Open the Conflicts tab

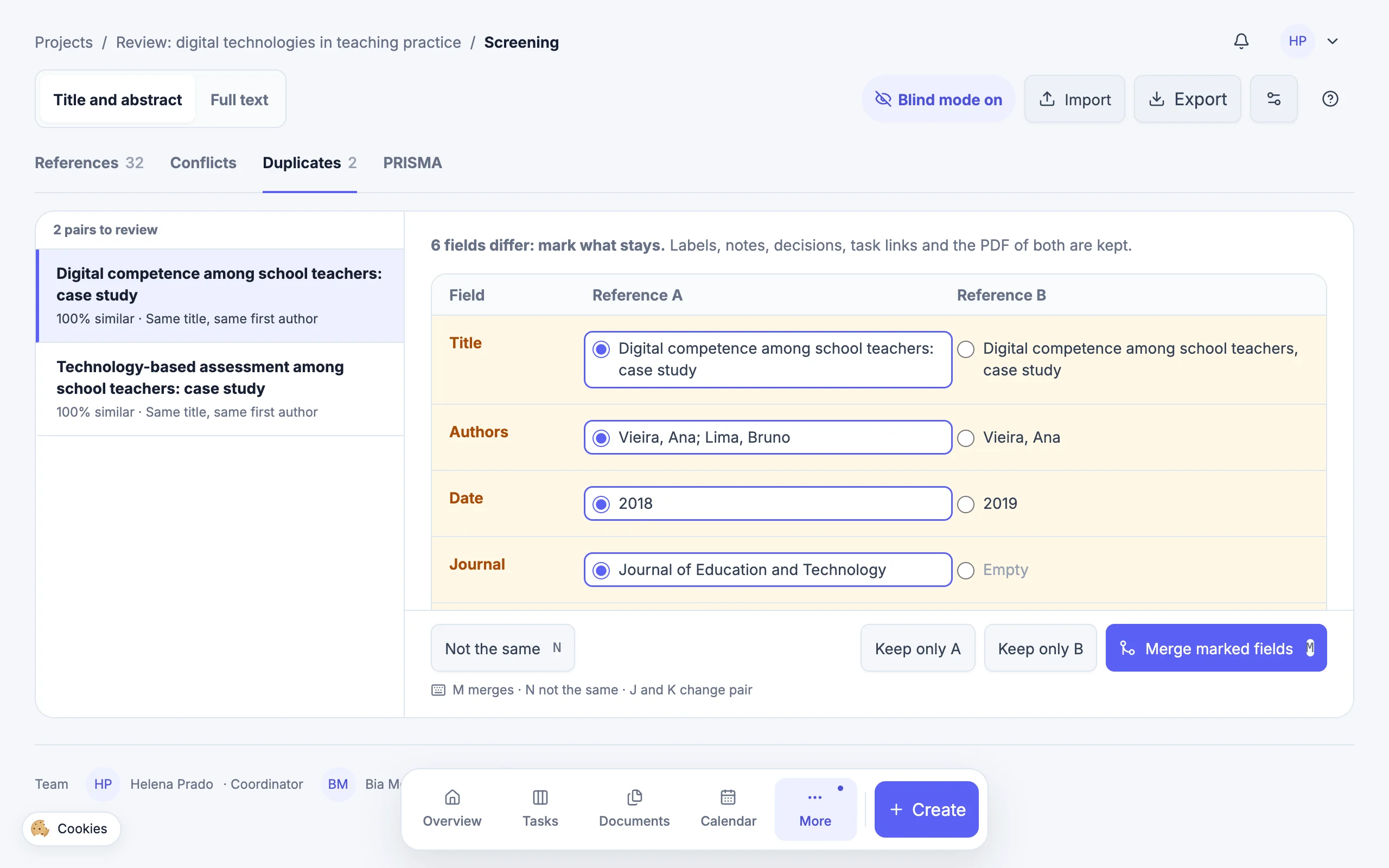203,163
